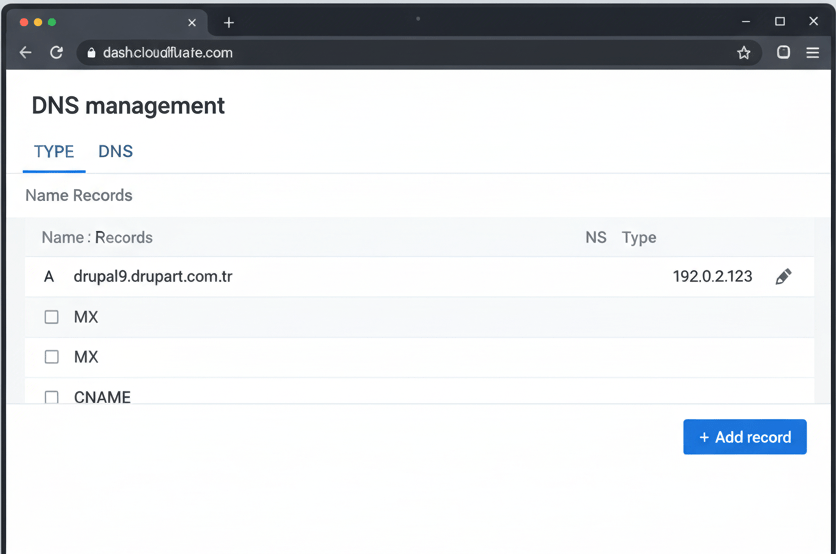Select the CNAME record checkbox
This screenshot has width=836, height=554.
[x=52, y=397]
